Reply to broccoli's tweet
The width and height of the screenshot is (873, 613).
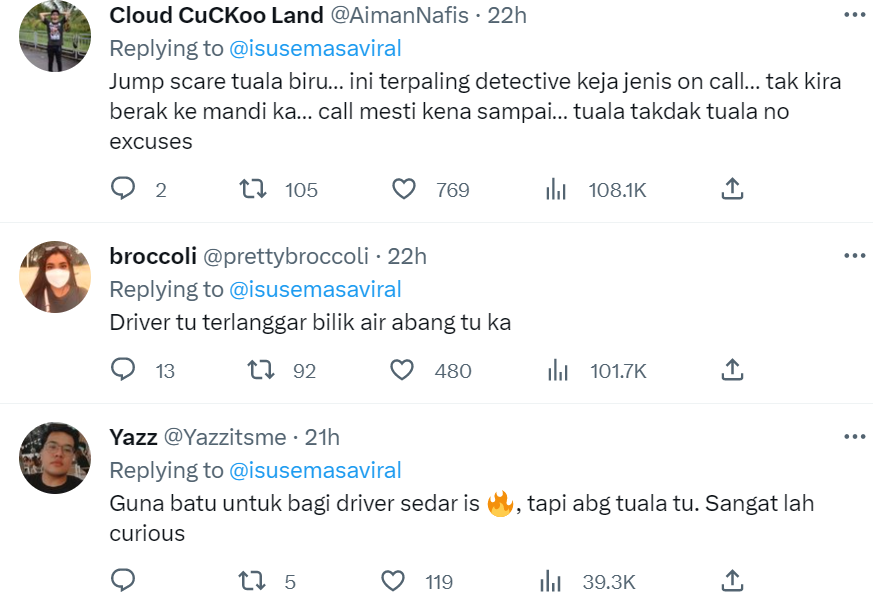pos(123,370)
